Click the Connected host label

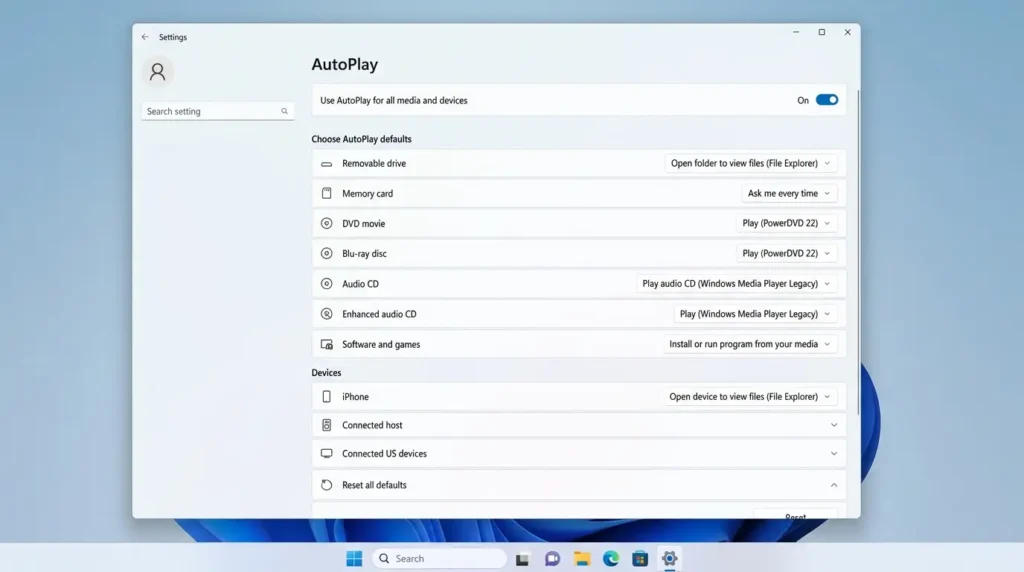(x=372, y=425)
